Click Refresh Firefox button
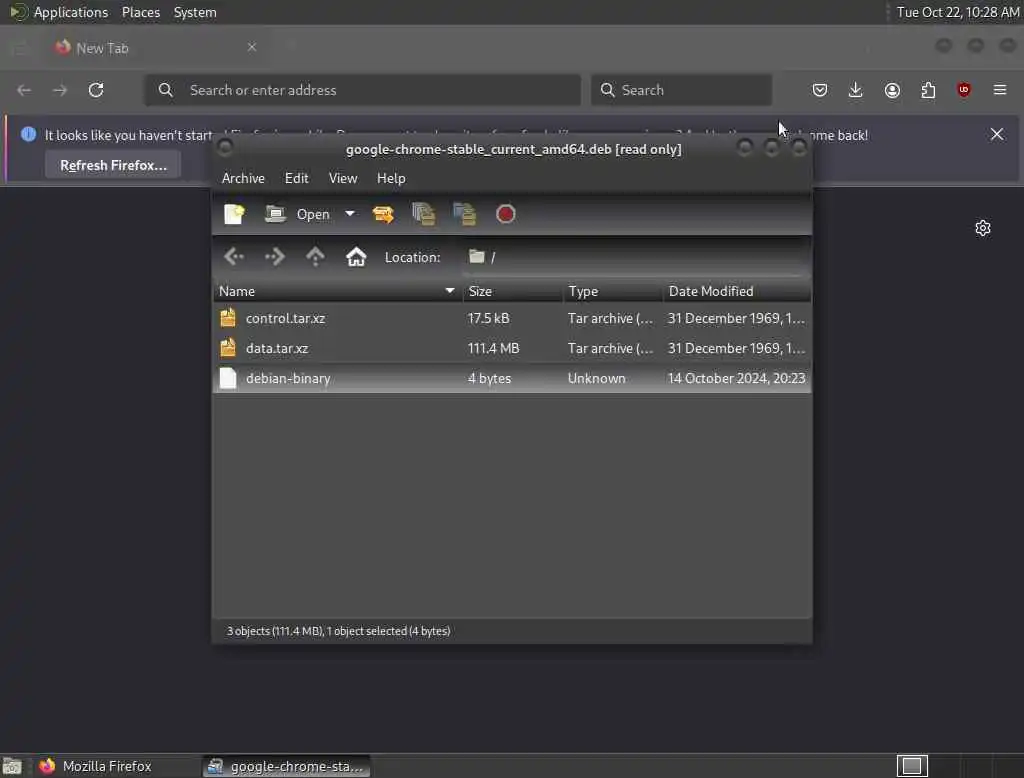Viewport: 1024px width, 778px height. (x=113, y=165)
